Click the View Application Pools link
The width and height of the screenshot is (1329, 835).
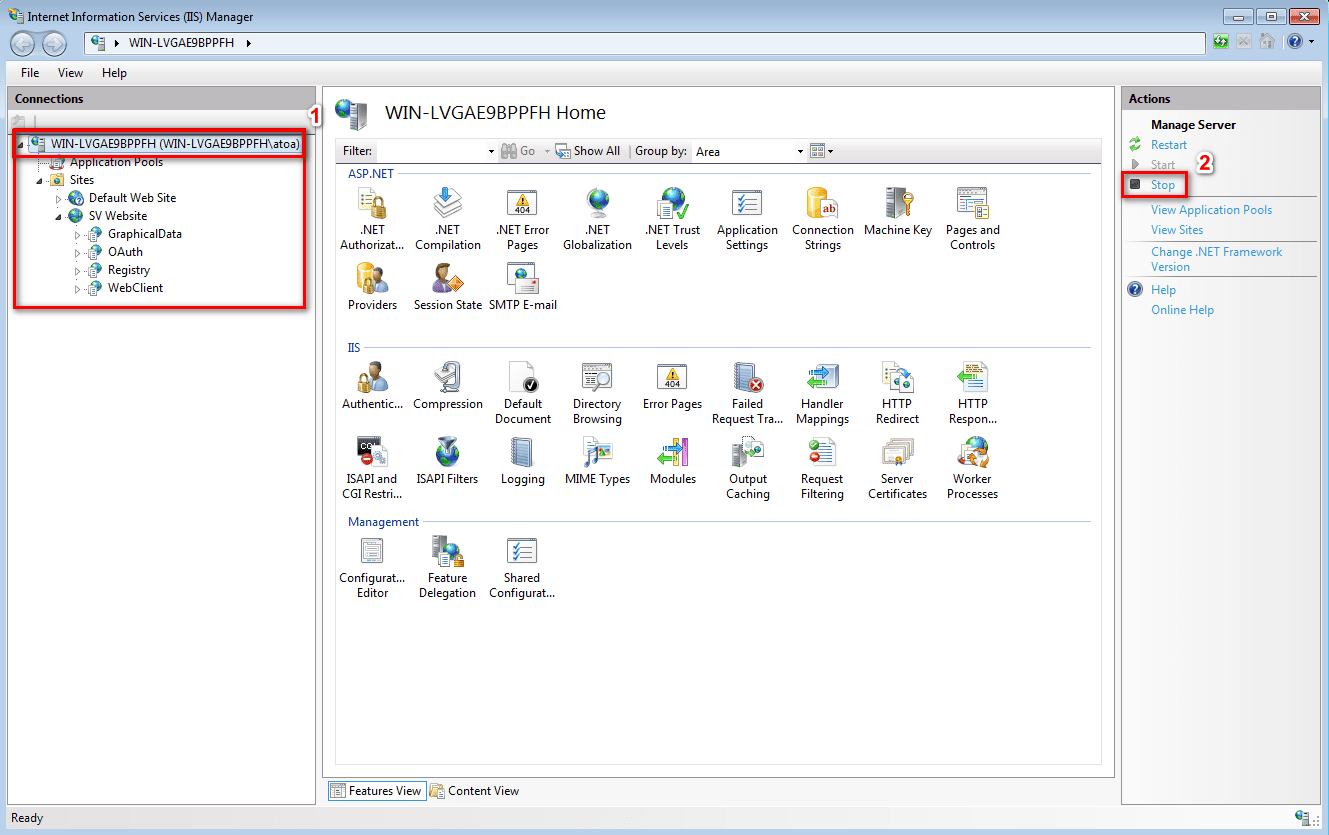(x=1211, y=210)
